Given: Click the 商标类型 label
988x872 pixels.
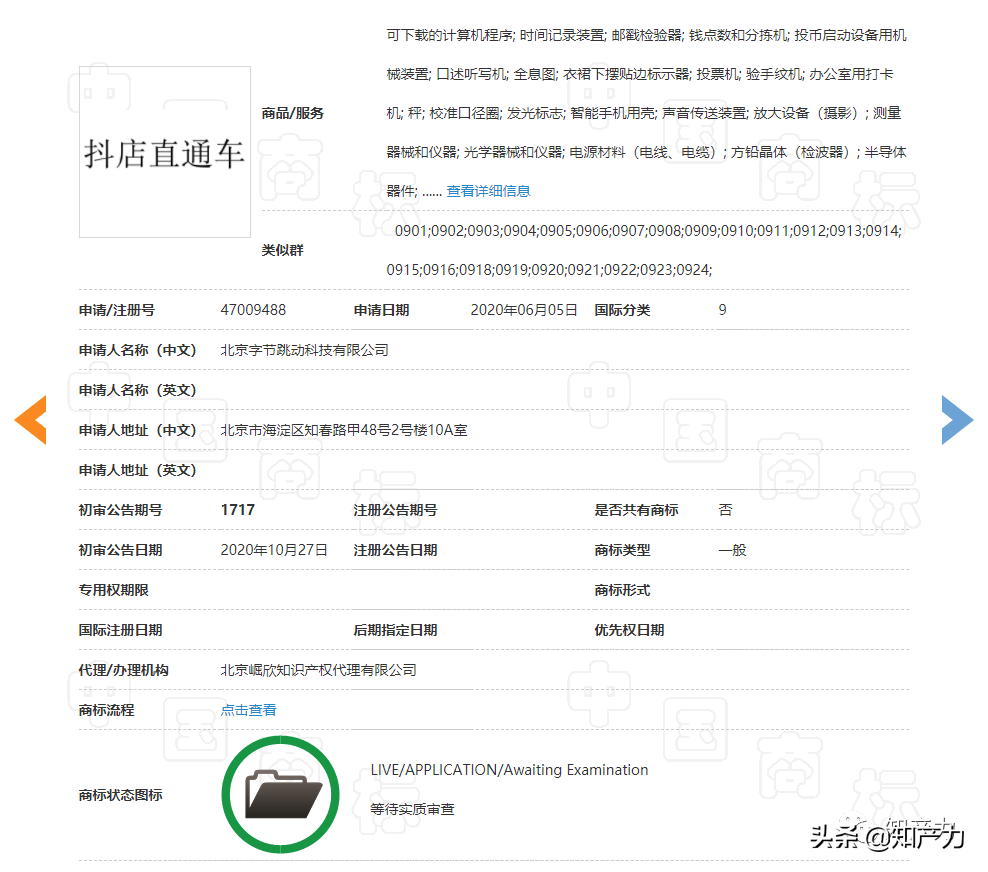Looking at the screenshot, I should pos(622,550).
